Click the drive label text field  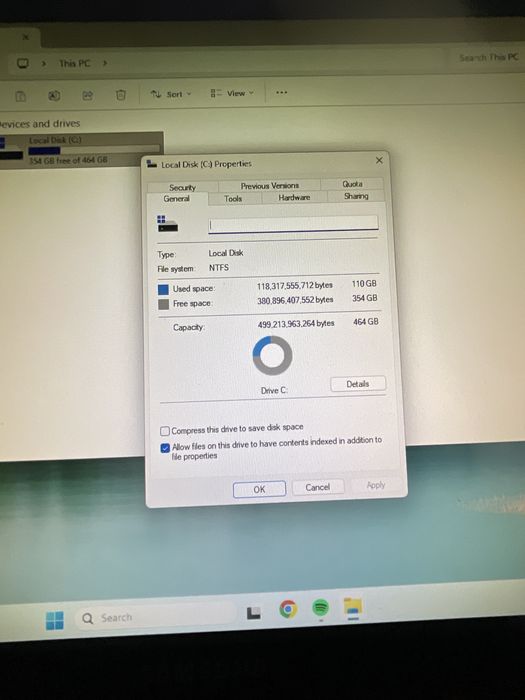pos(293,223)
